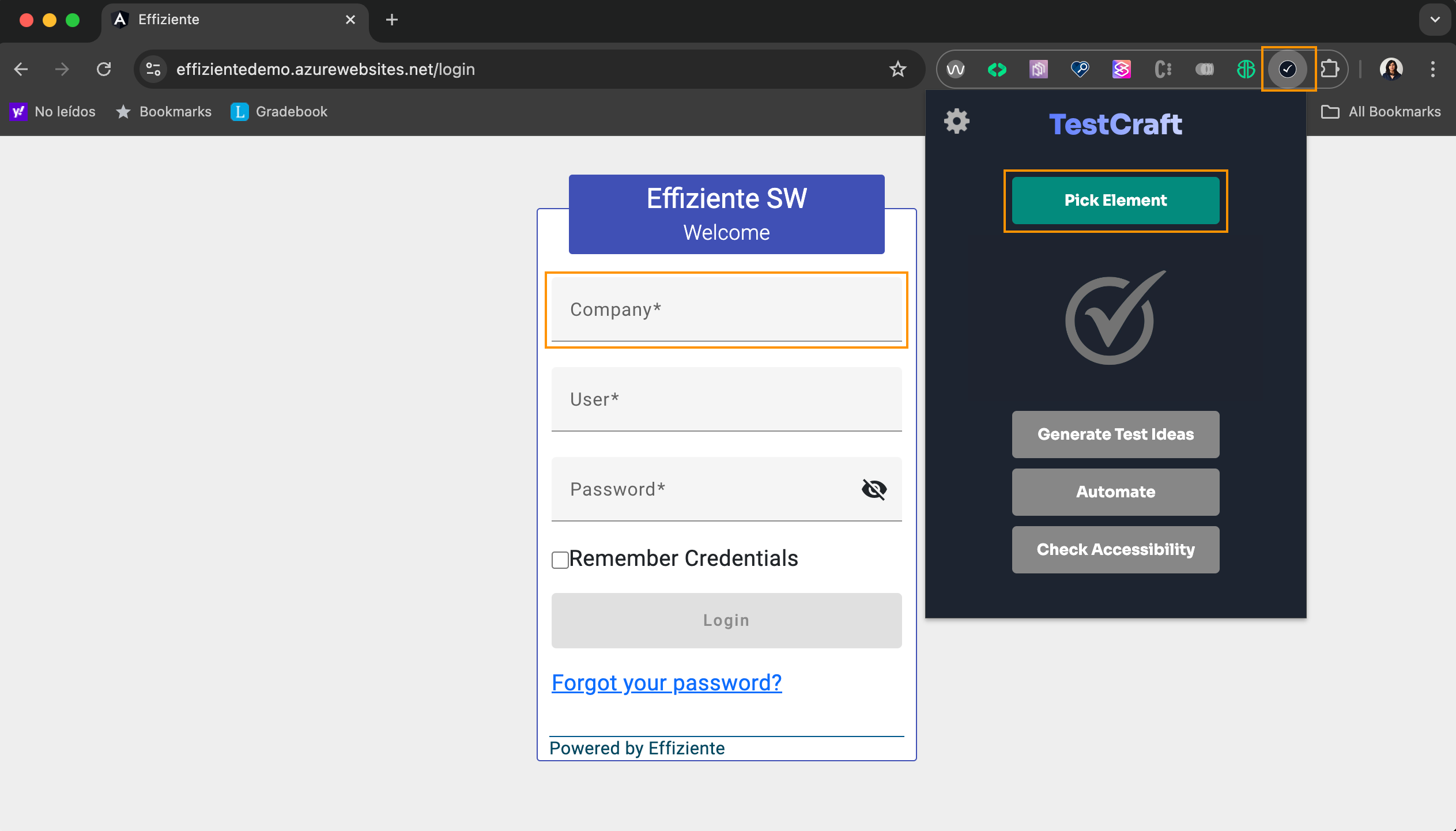Image resolution: width=1456 pixels, height=831 pixels.
Task: Click the W wave extension icon
Action: click(x=956, y=69)
